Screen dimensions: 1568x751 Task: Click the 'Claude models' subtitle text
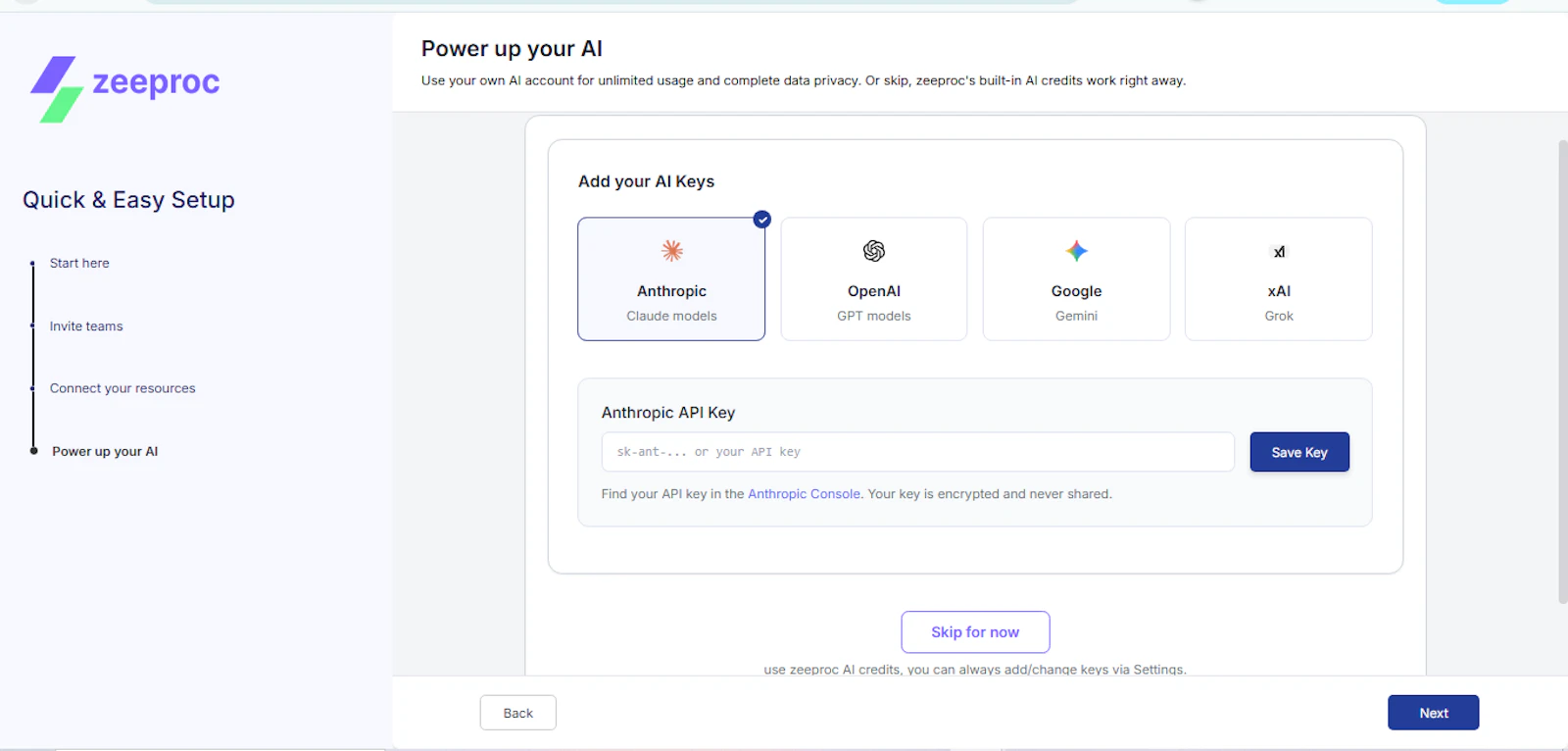[x=671, y=316]
